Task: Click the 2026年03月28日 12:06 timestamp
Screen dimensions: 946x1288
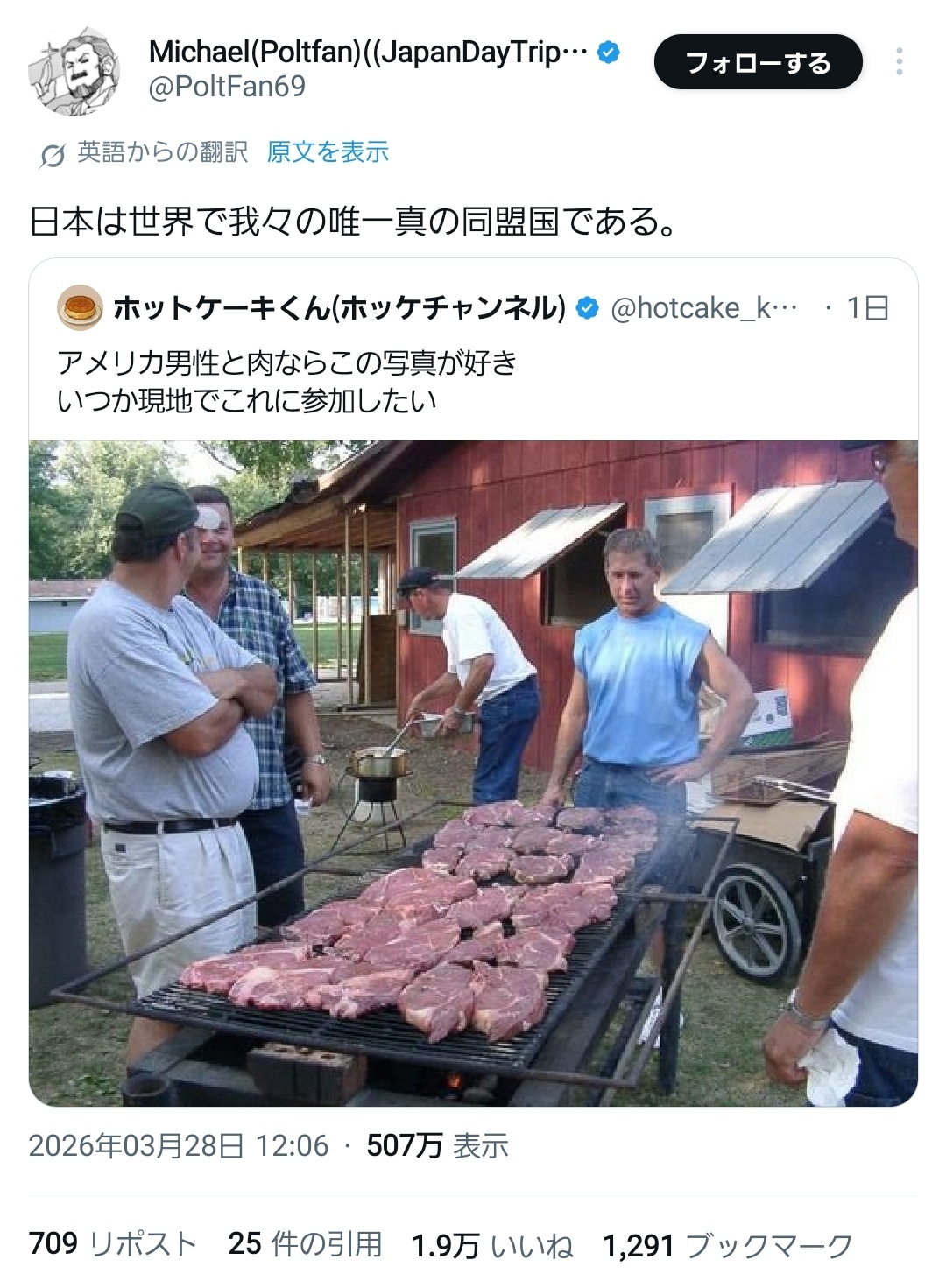Action: pos(179,1145)
